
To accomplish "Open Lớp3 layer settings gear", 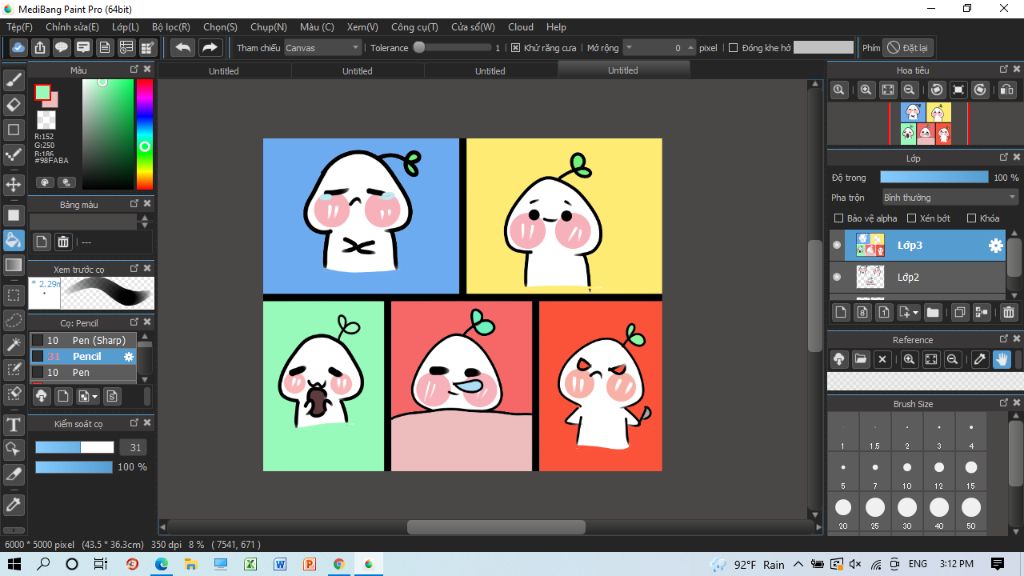I will coord(995,245).
